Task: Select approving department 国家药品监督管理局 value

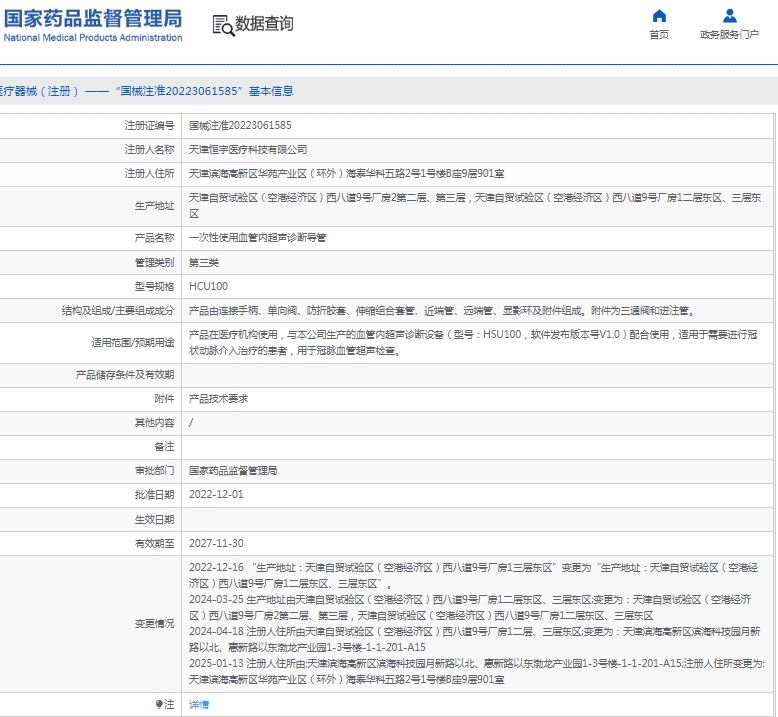Action: [x=233, y=470]
